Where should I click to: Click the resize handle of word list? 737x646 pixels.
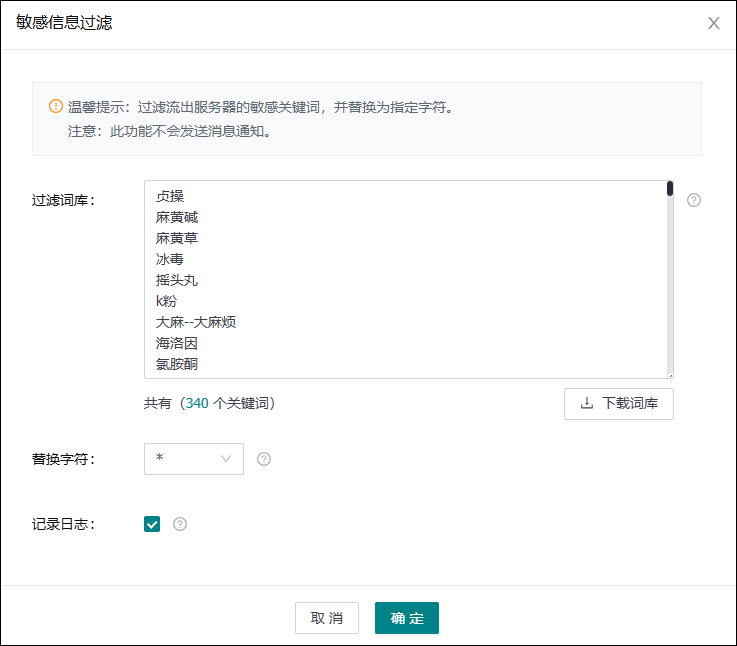[x=670, y=375]
